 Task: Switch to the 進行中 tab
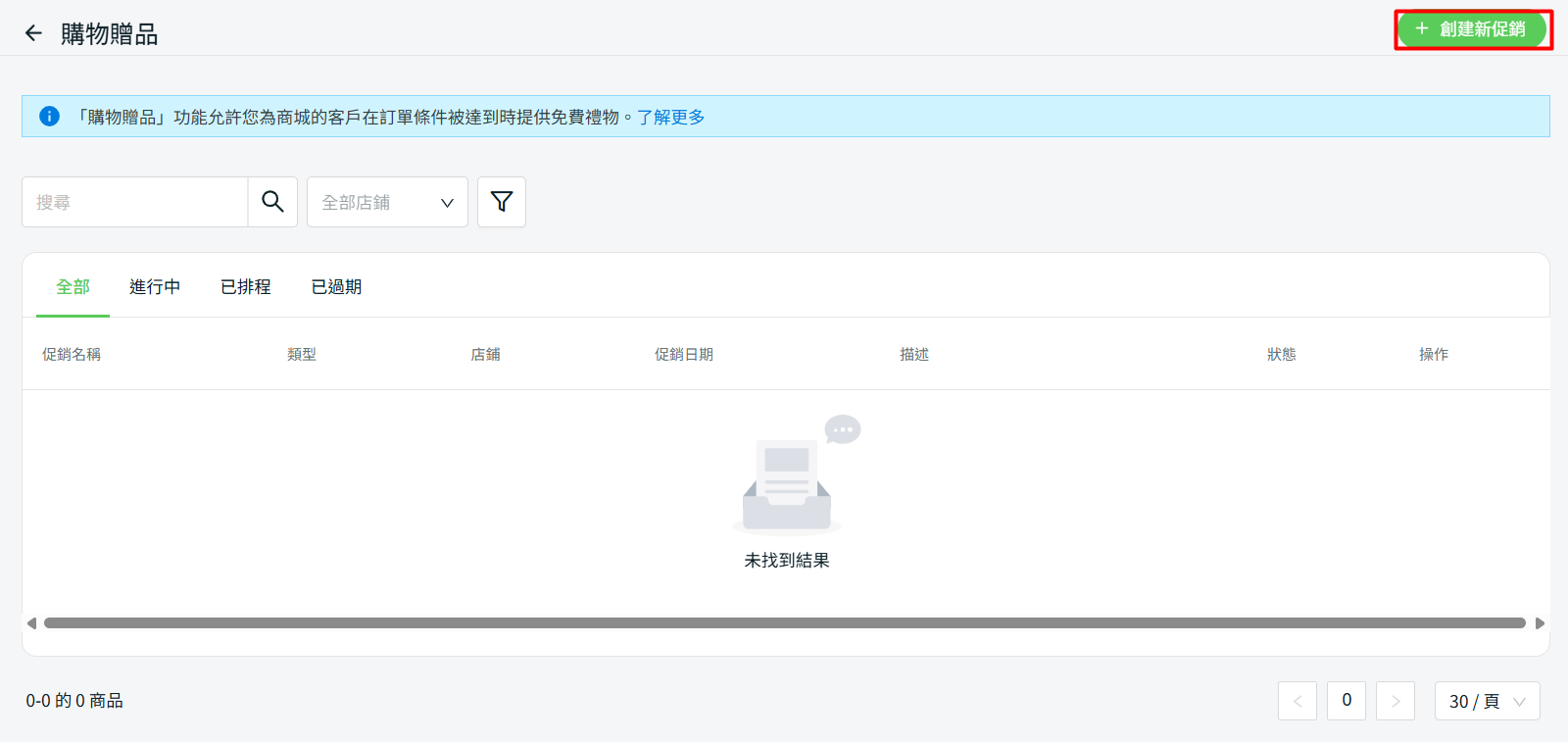[155, 286]
